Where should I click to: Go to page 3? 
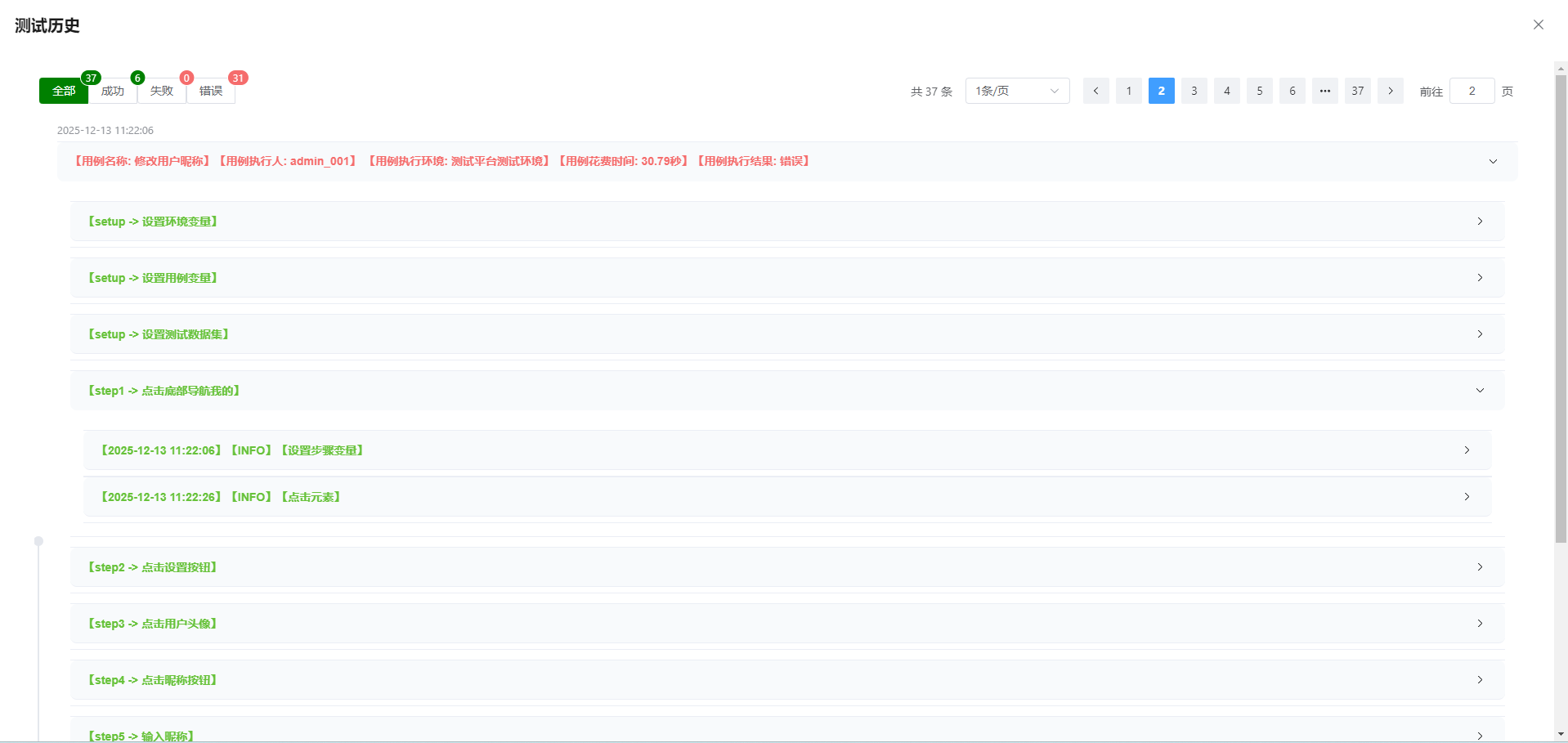1194,91
